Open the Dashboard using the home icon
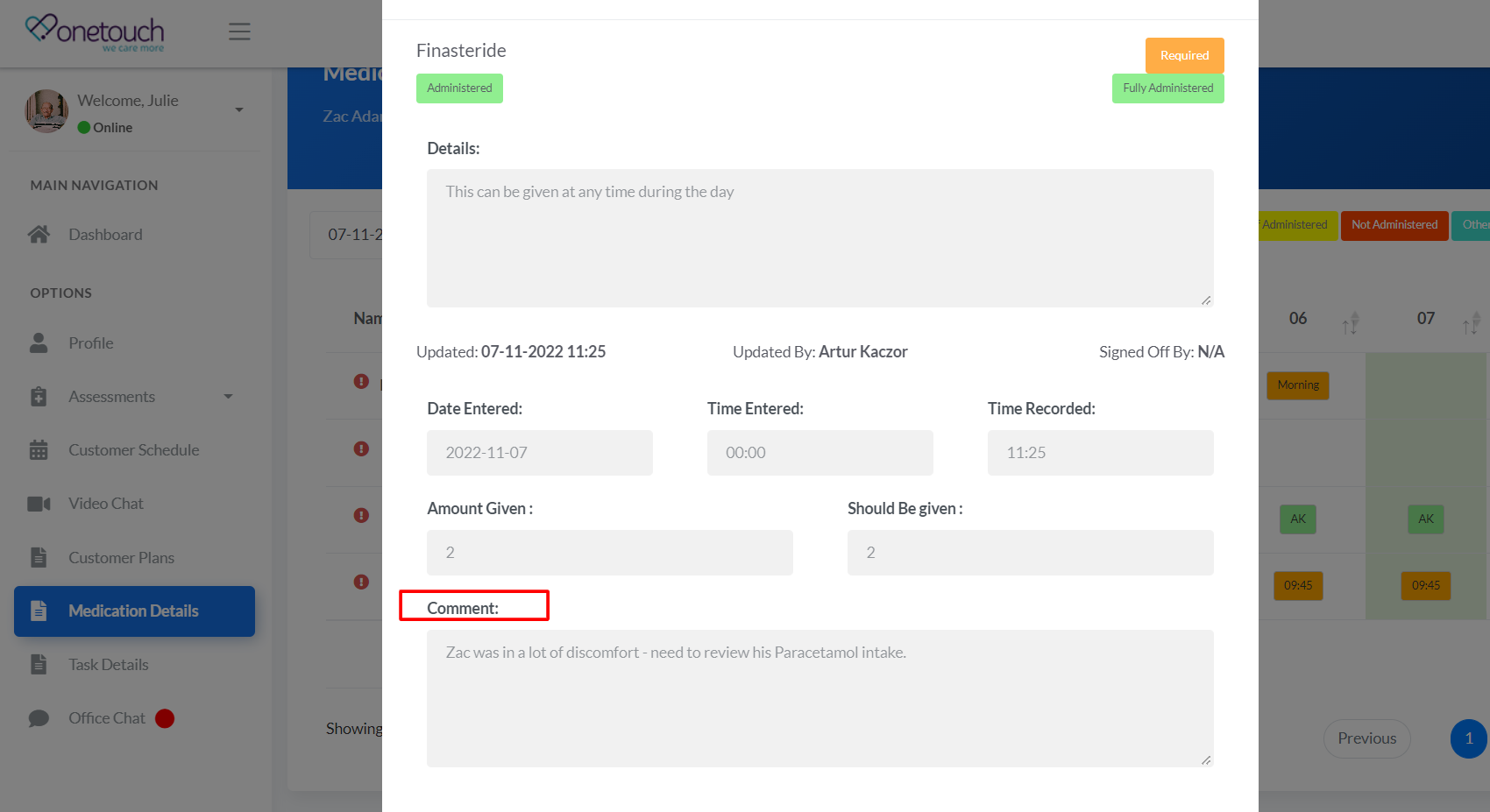Viewport: 1490px width, 812px height. [x=39, y=234]
